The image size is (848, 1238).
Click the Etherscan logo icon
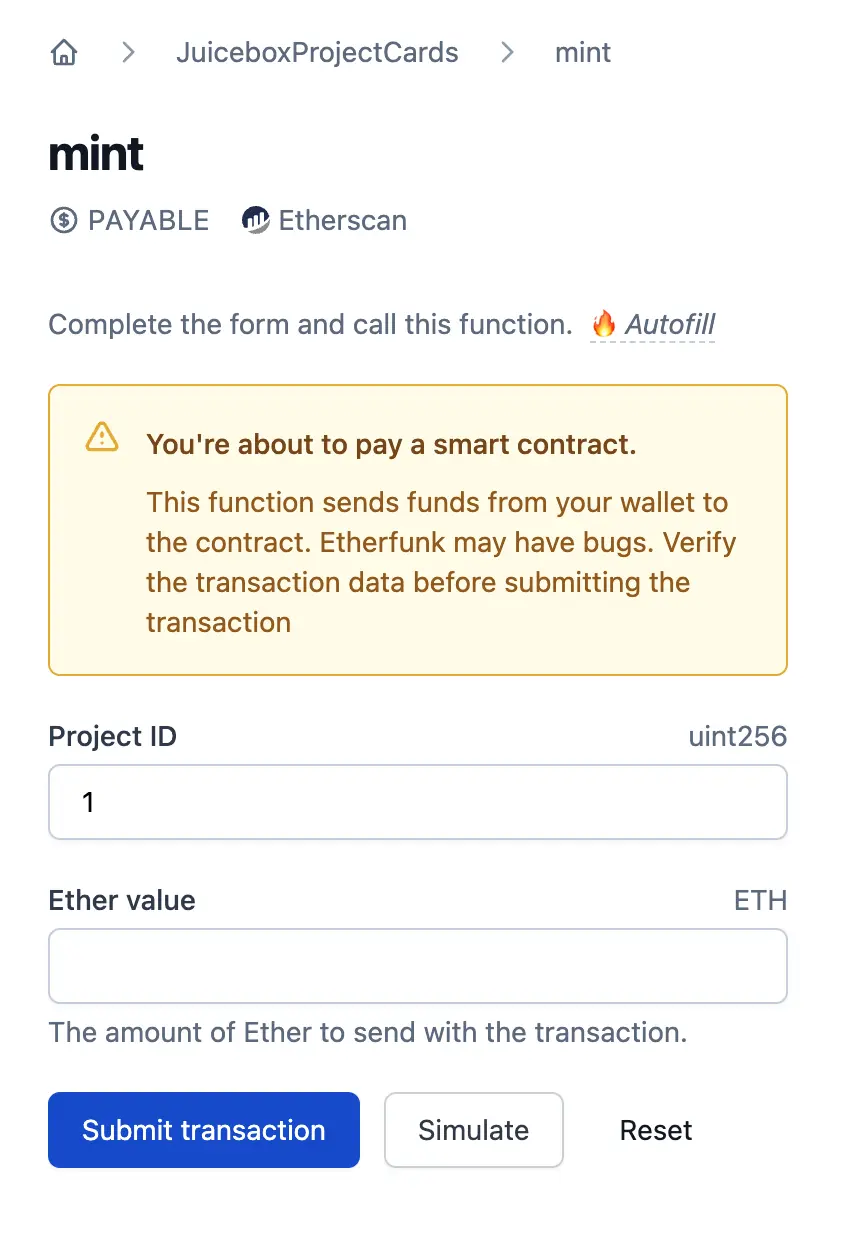point(256,220)
